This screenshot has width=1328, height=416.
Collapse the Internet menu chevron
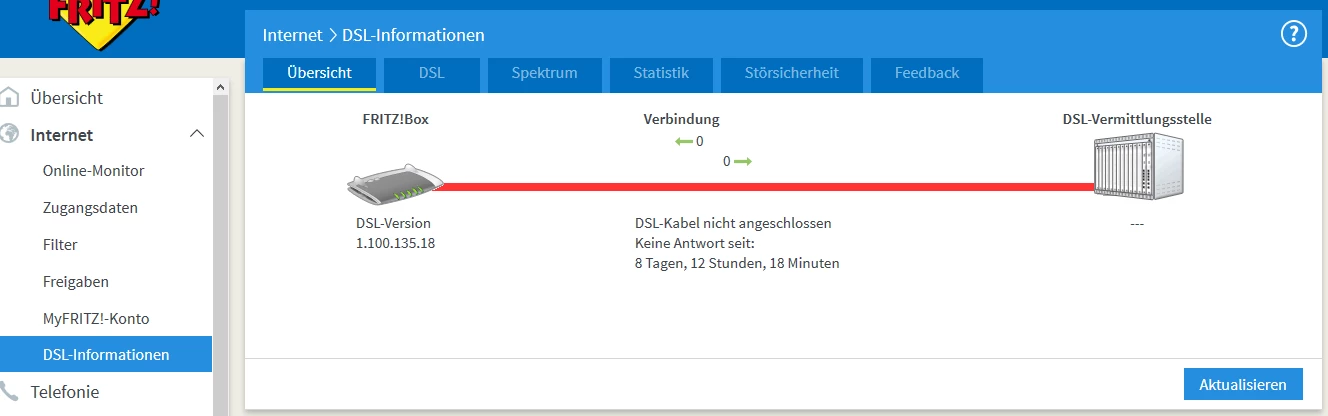click(197, 134)
